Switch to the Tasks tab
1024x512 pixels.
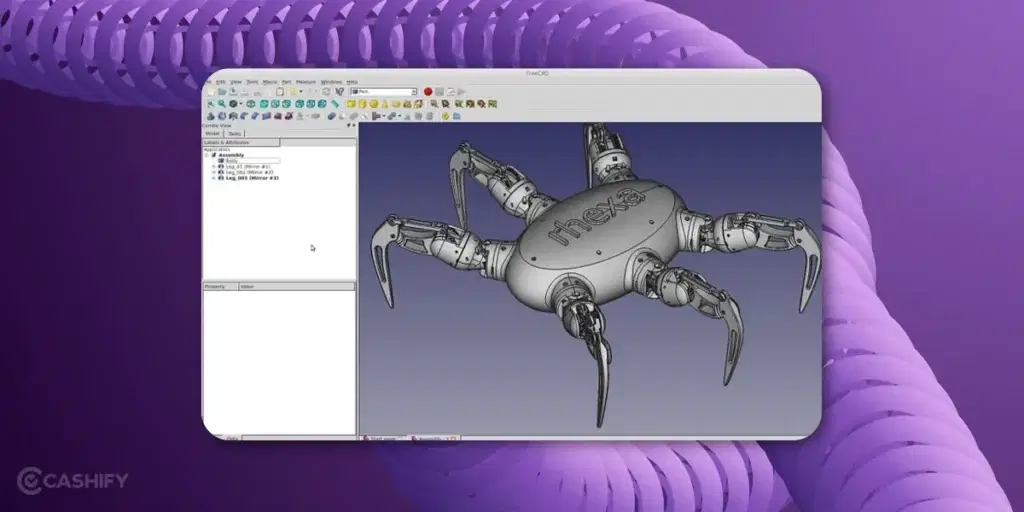point(234,134)
